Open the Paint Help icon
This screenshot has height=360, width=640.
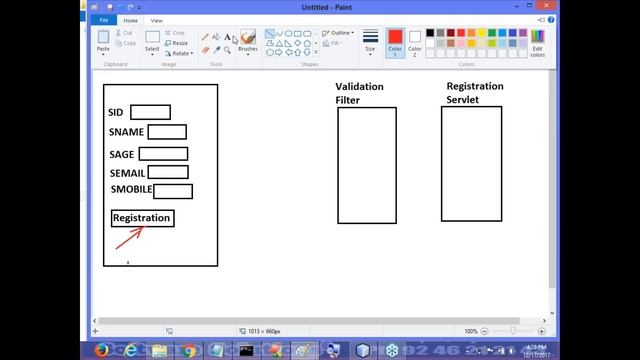tap(551, 20)
